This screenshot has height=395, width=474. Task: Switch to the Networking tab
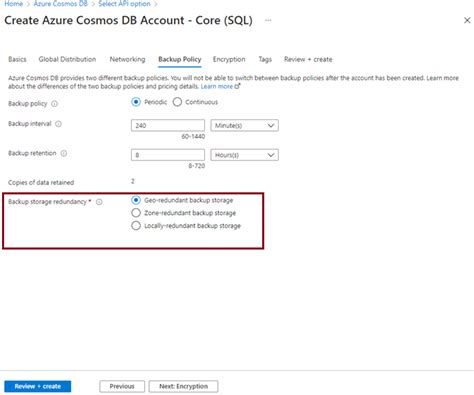pos(127,59)
